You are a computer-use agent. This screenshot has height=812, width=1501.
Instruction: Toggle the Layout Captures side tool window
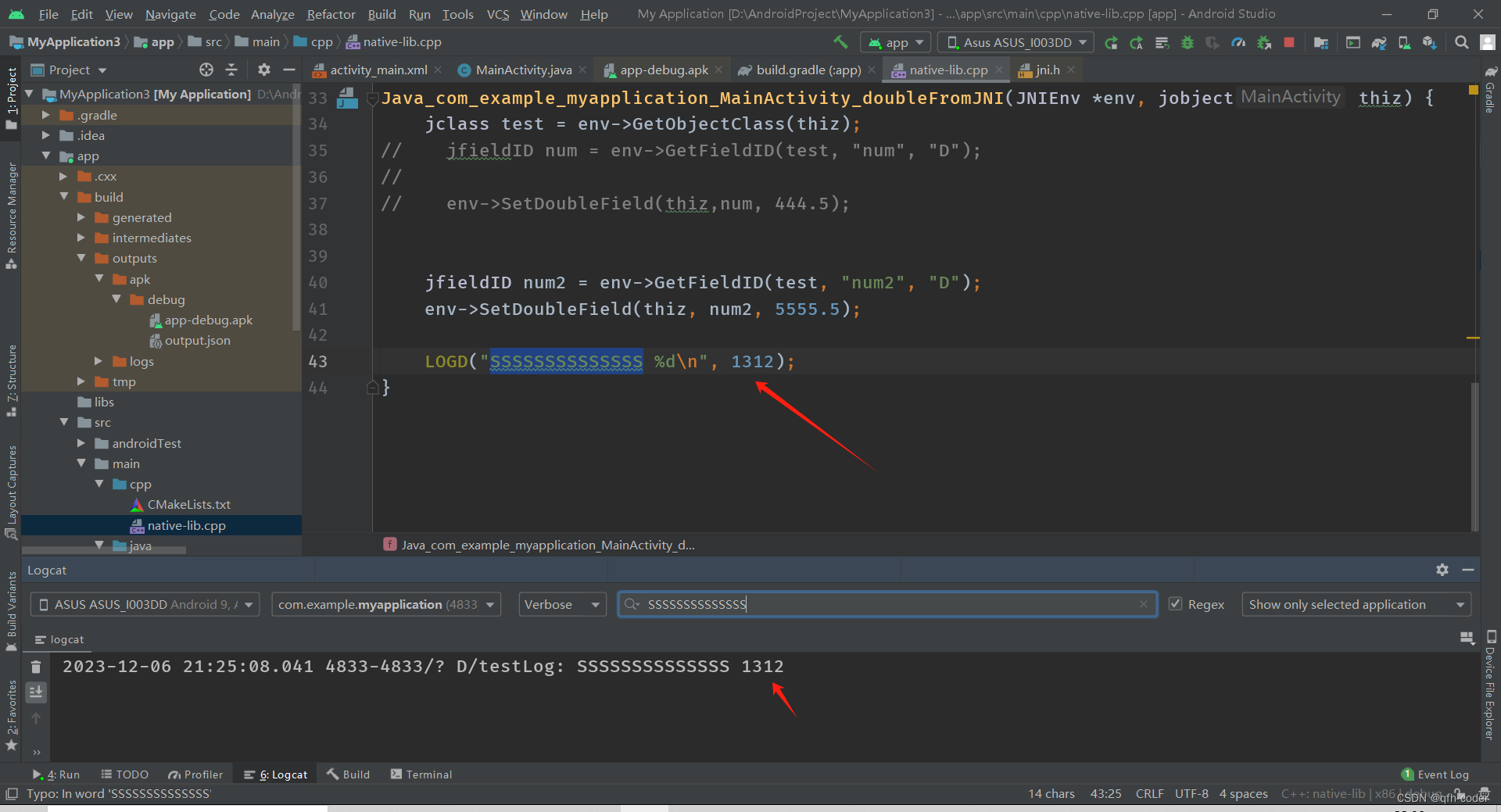pyautogui.click(x=11, y=492)
